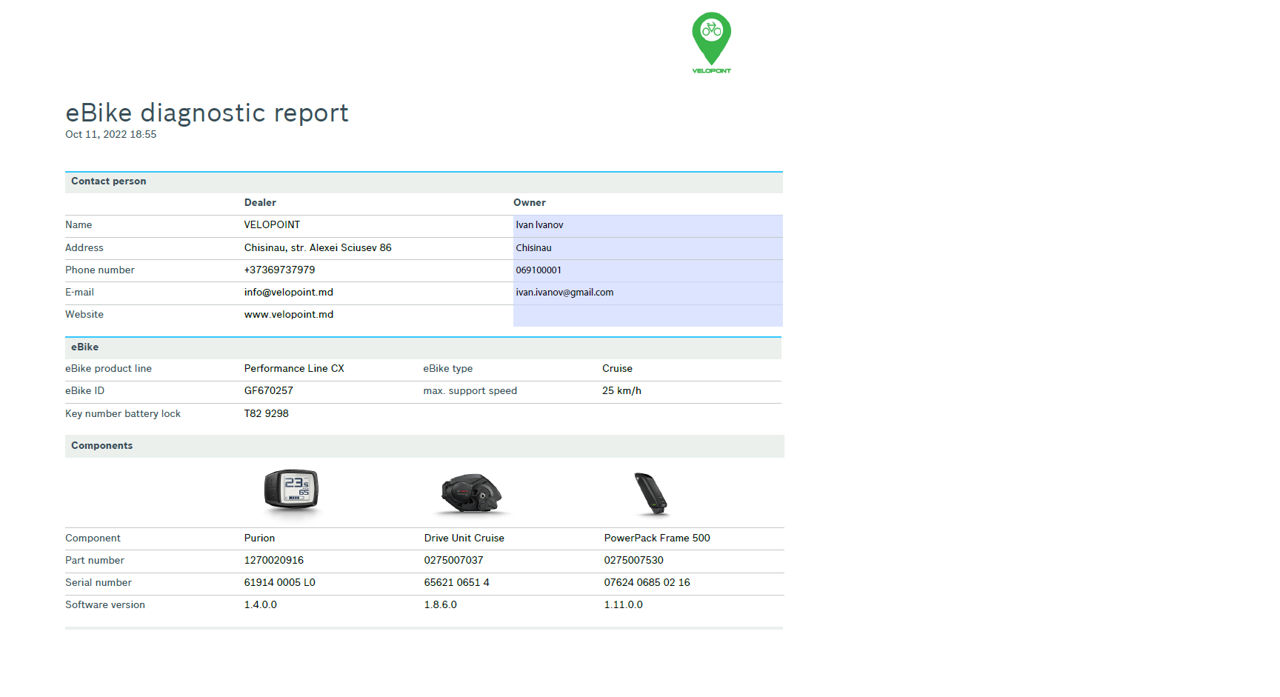Click the eBike type value Cruise

point(618,369)
